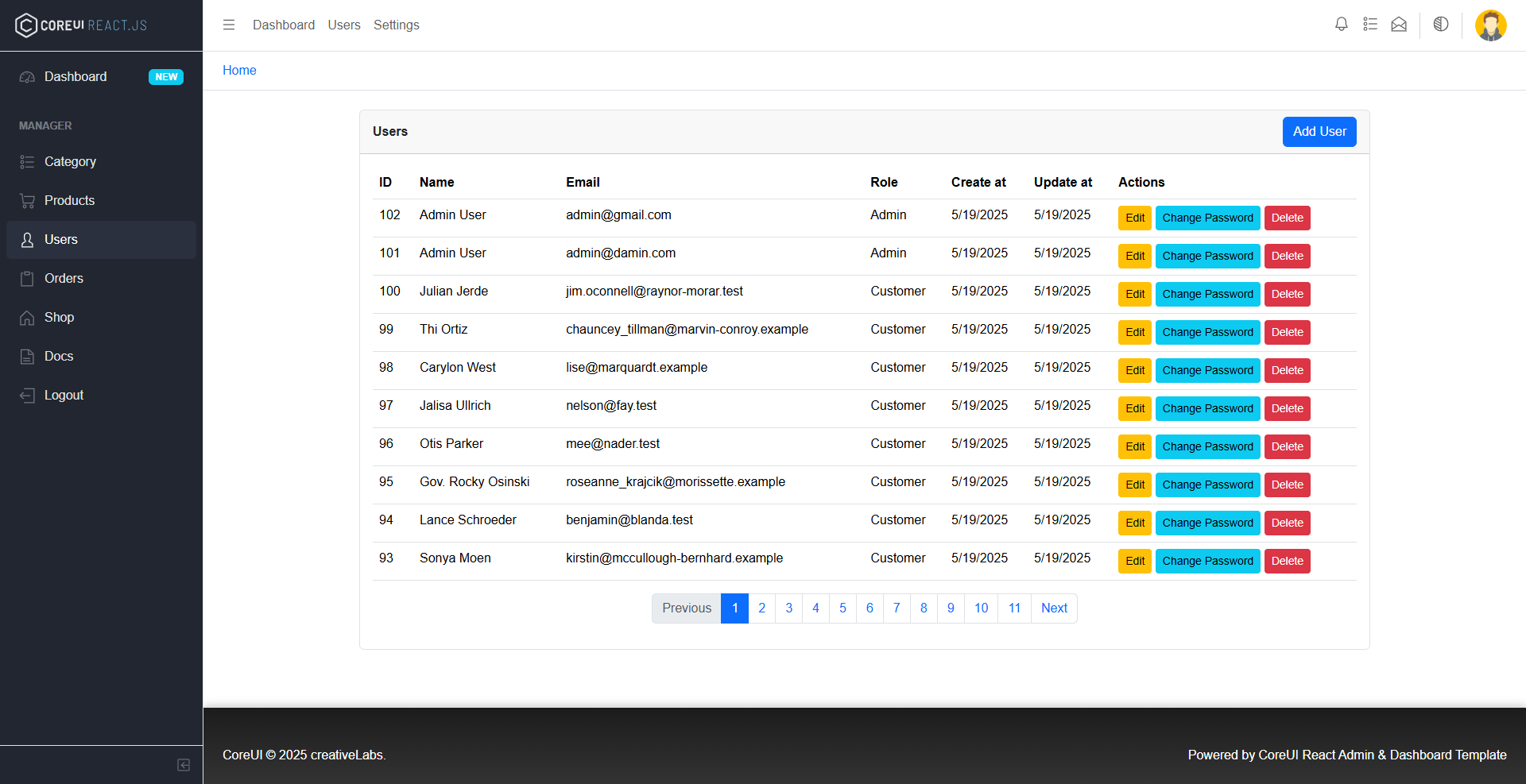Click the Users person icon in sidebar
This screenshot has width=1526, height=784.
27,240
